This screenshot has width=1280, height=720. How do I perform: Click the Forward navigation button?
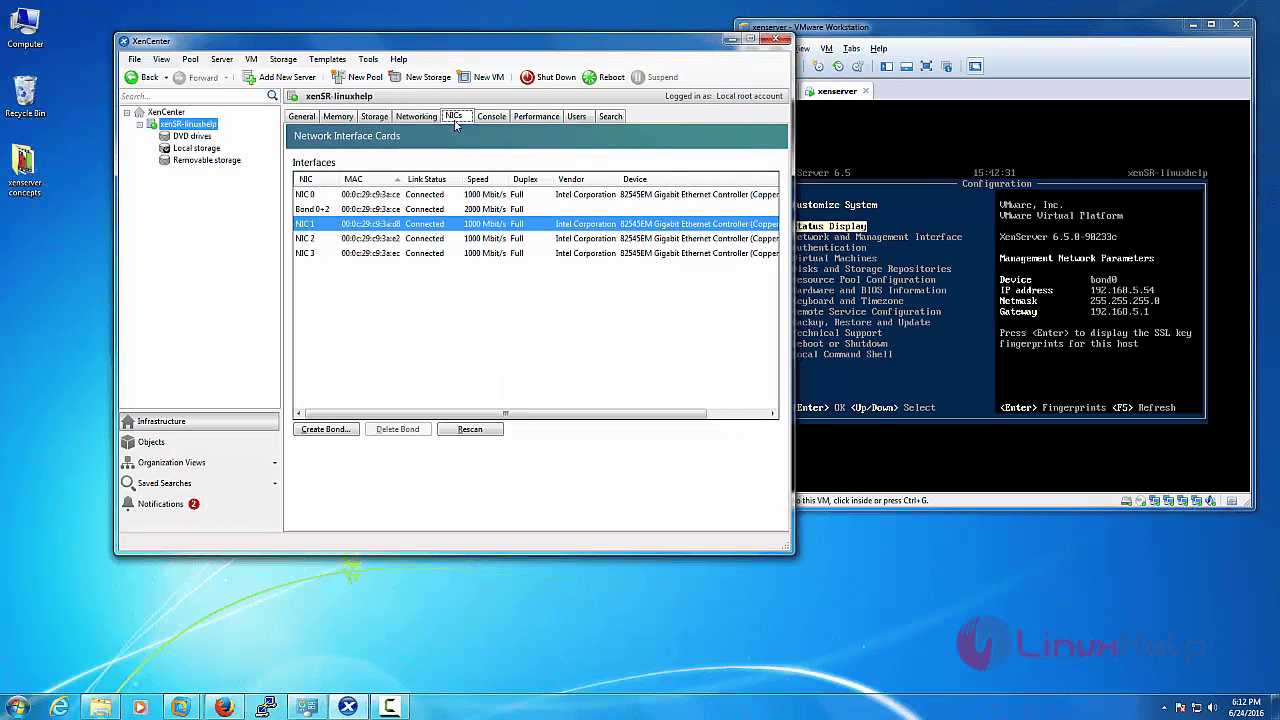(195, 77)
